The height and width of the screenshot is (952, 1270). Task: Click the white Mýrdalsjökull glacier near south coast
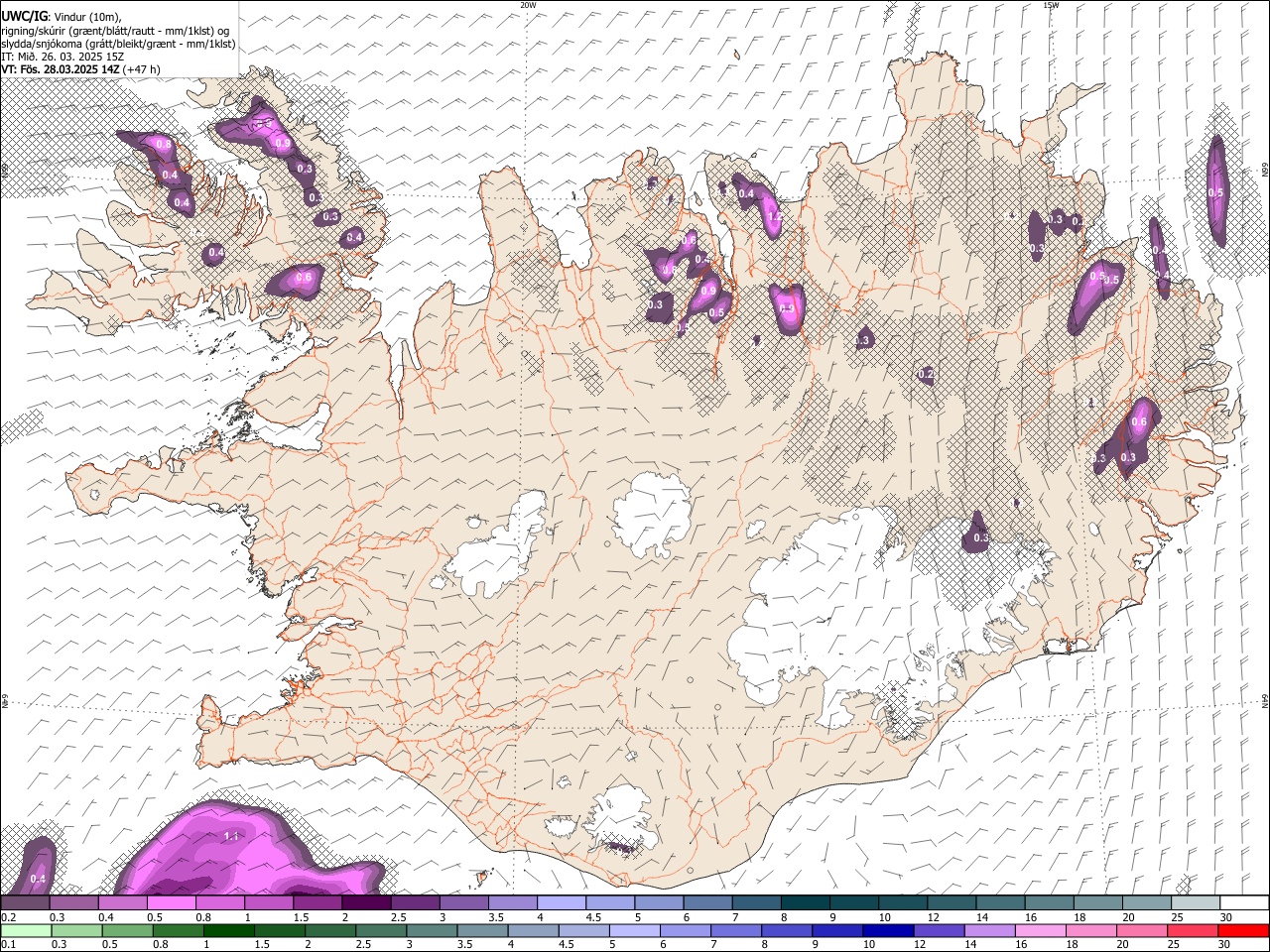[620, 819]
